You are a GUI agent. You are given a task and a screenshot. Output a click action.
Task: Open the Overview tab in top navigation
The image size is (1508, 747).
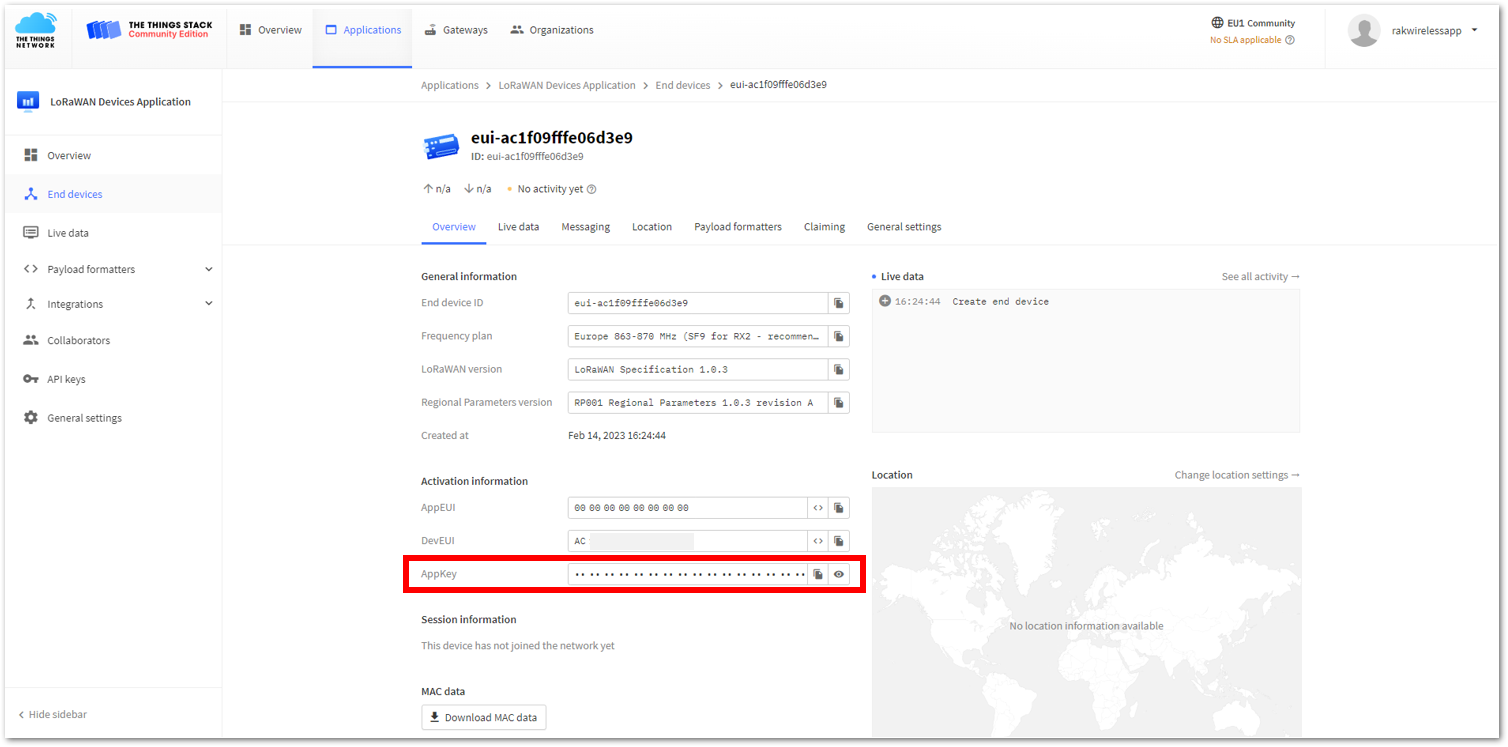[x=271, y=30]
